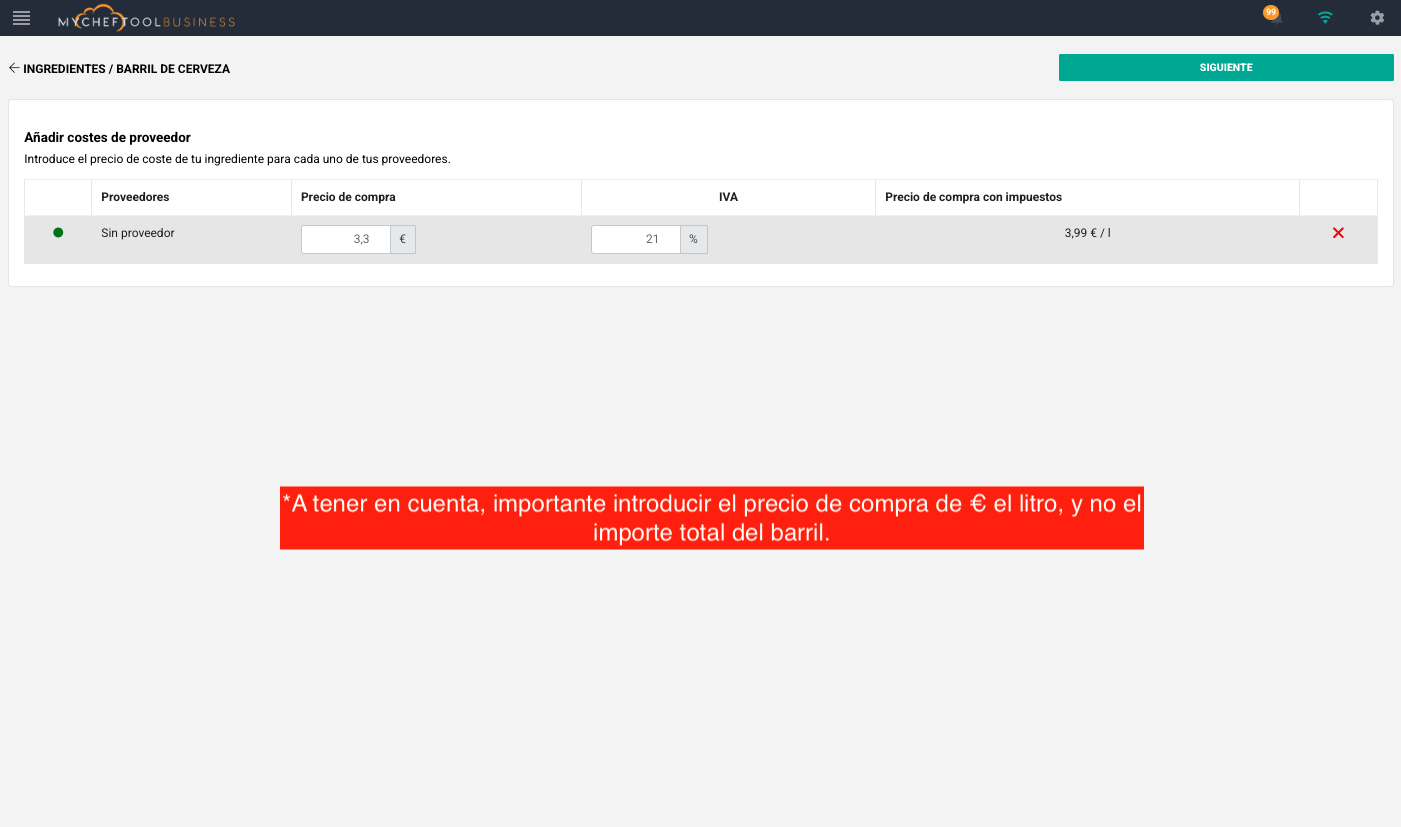Click the Precio de compra column header
This screenshot has width=1401, height=827.
pyautogui.click(x=348, y=197)
